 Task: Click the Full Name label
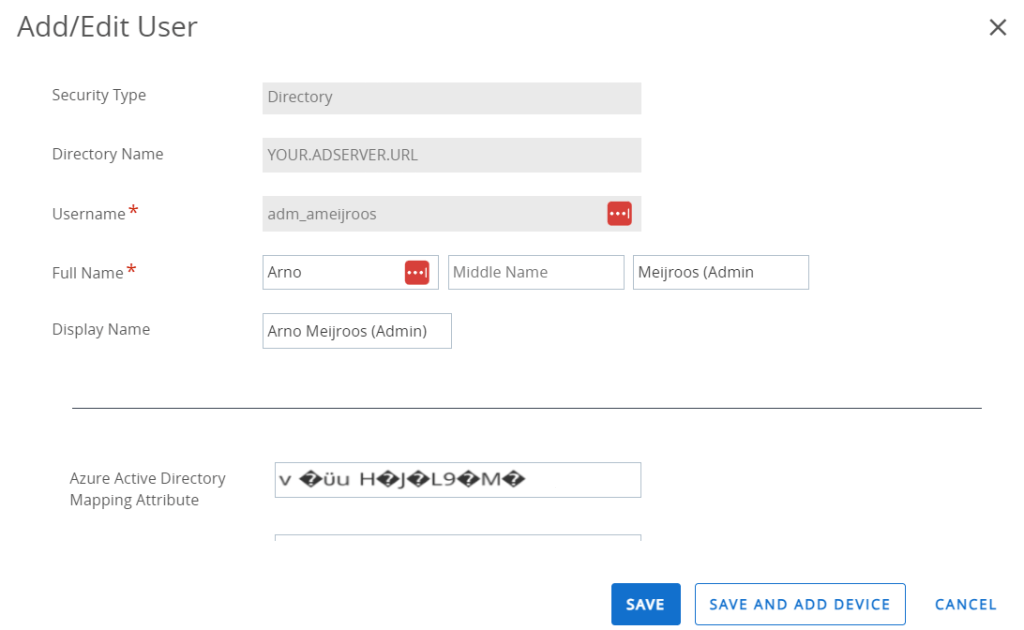(x=88, y=273)
